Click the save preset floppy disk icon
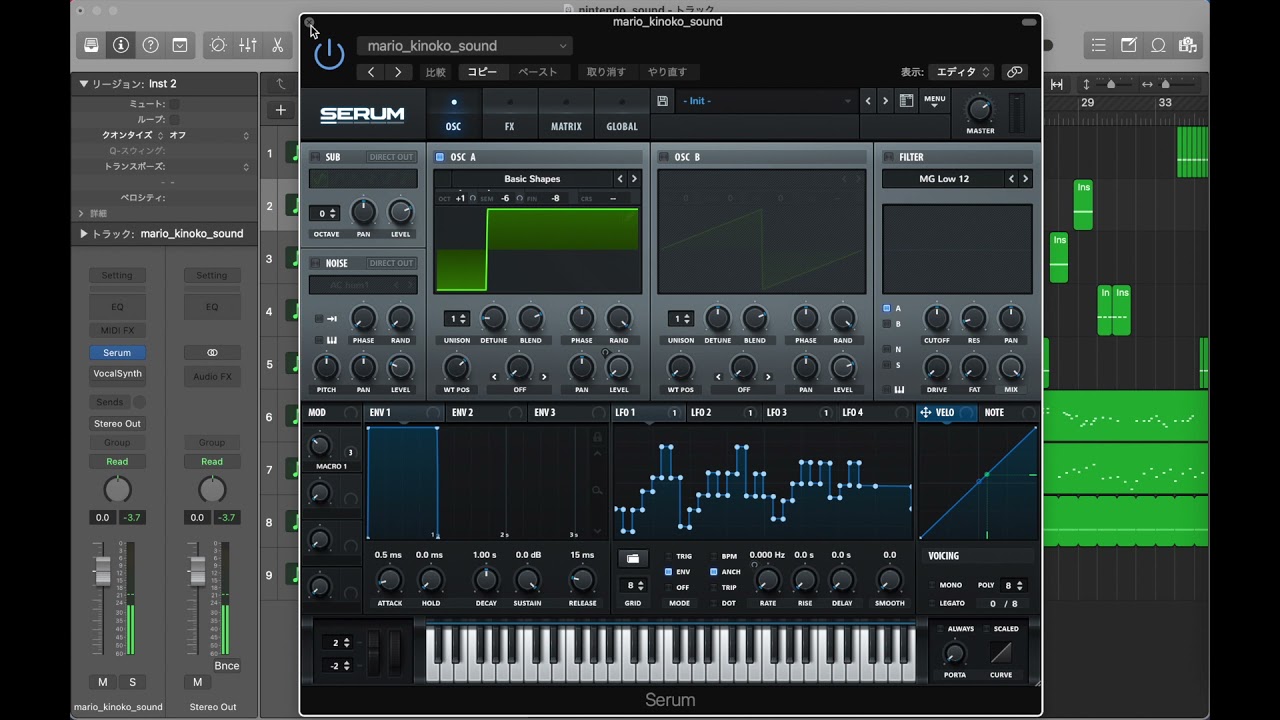The width and height of the screenshot is (1280, 720). 662,101
